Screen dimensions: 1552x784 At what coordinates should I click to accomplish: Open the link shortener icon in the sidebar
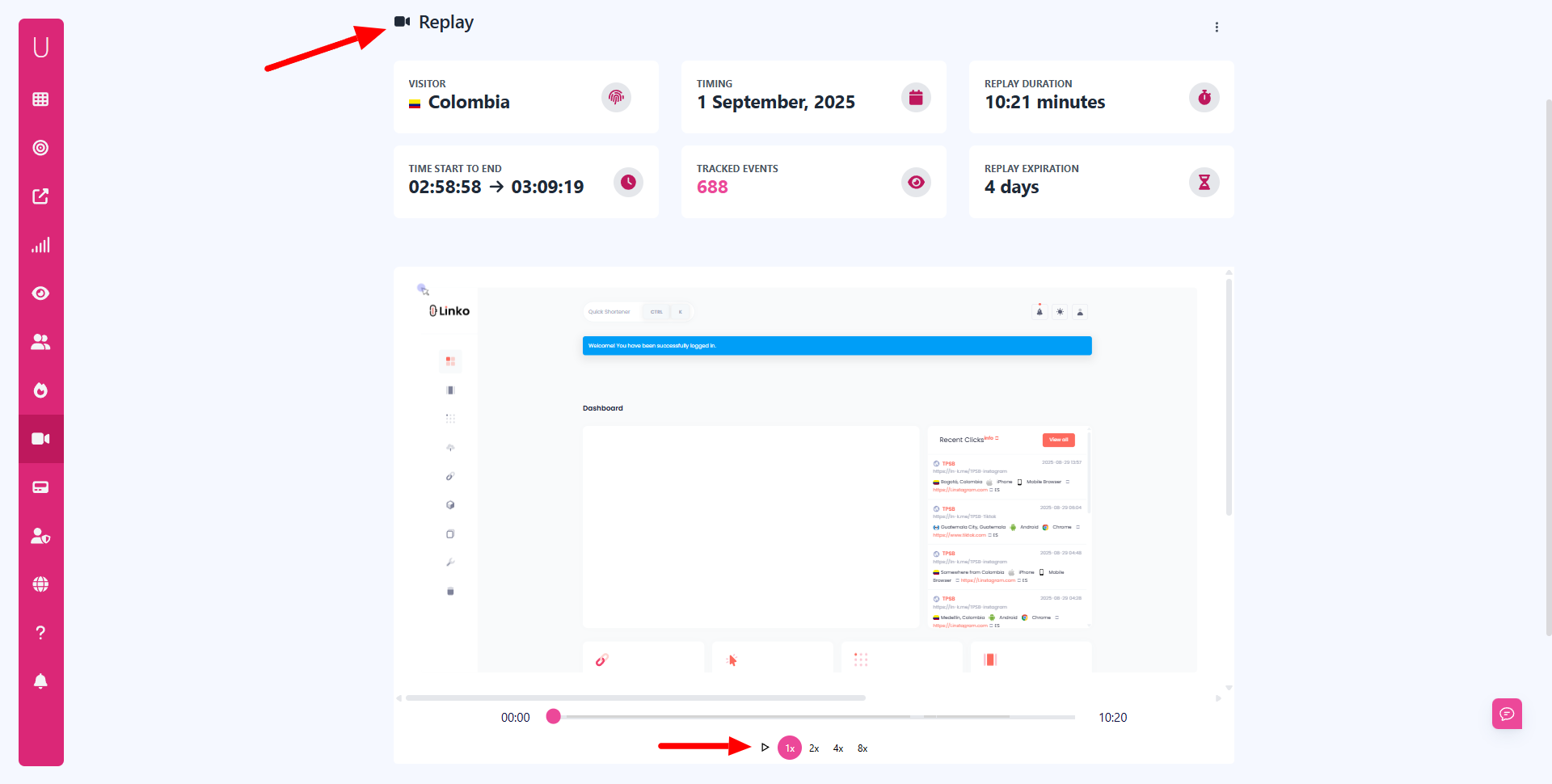(40, 196)
